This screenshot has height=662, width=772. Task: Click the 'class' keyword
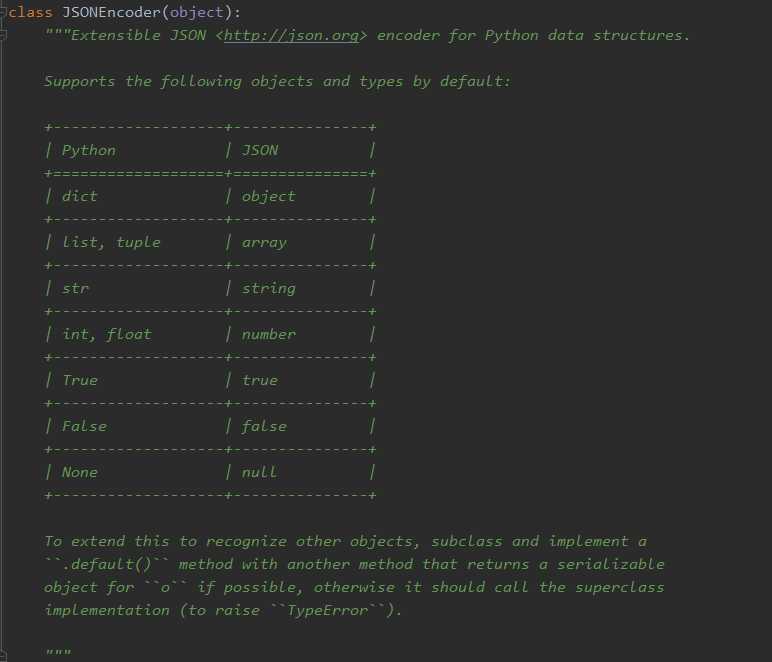tap(31, 12)
